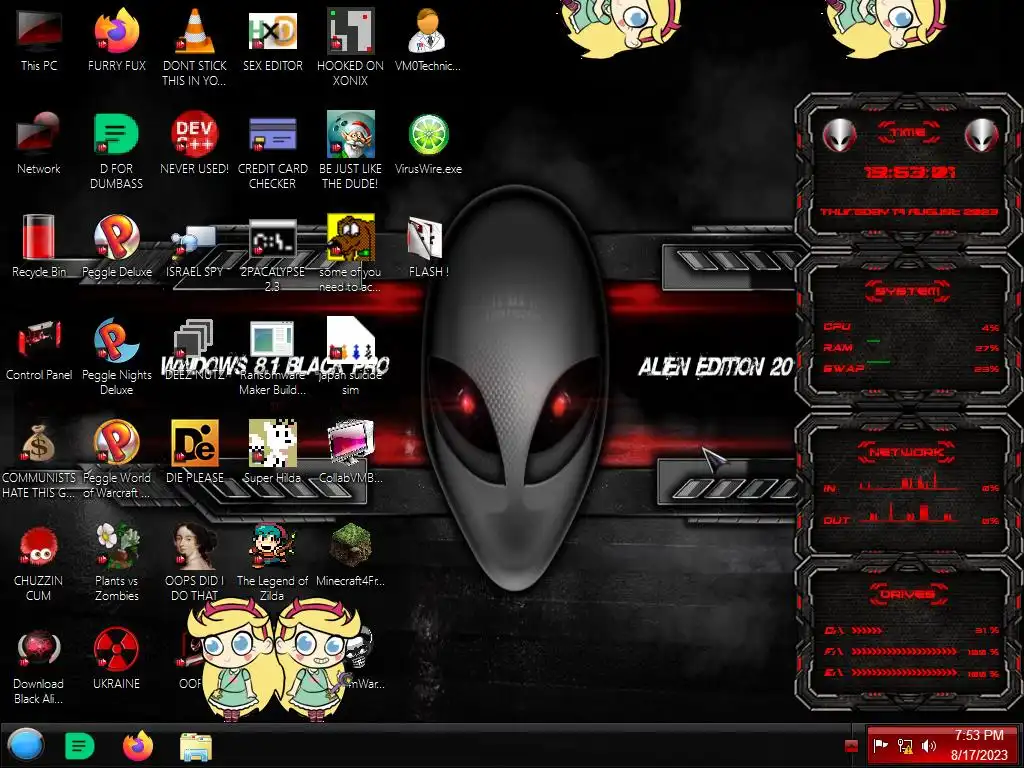Viewport: 1024px width, 768px height.
Task: Show hidden tray icons arrow
Action: pos(851,746)
